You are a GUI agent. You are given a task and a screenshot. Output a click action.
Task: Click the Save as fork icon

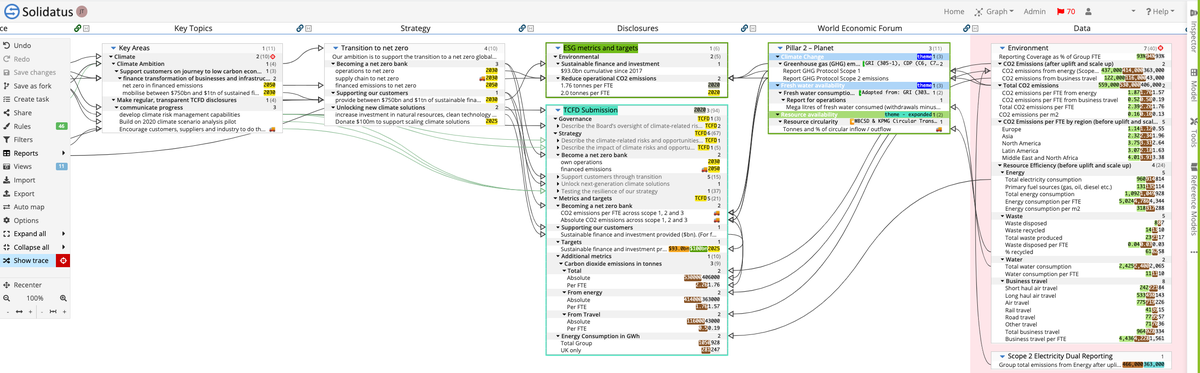(x=6, y=86)
